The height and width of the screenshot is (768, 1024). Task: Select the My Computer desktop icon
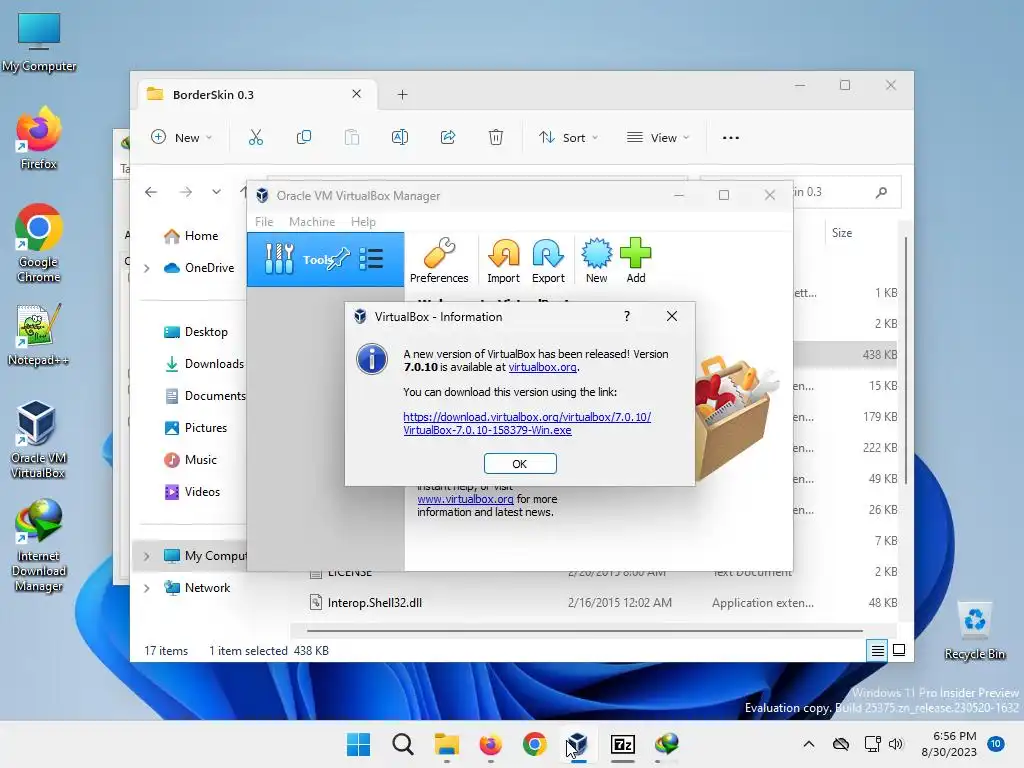39,42
